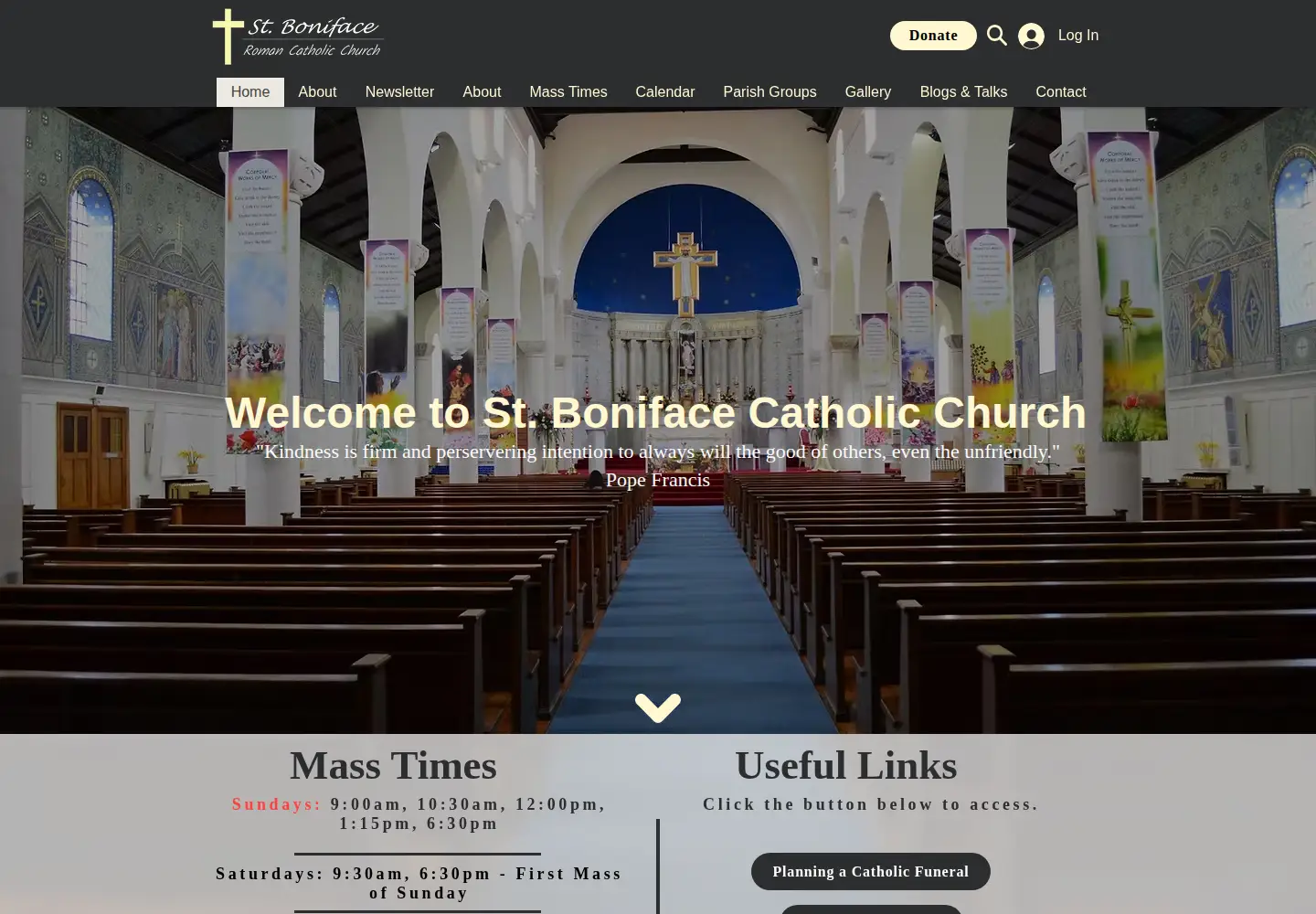This screenshot has height=914, width=1316.
Task: Open Blogs & Talks menu item
Action: point(963,92)
